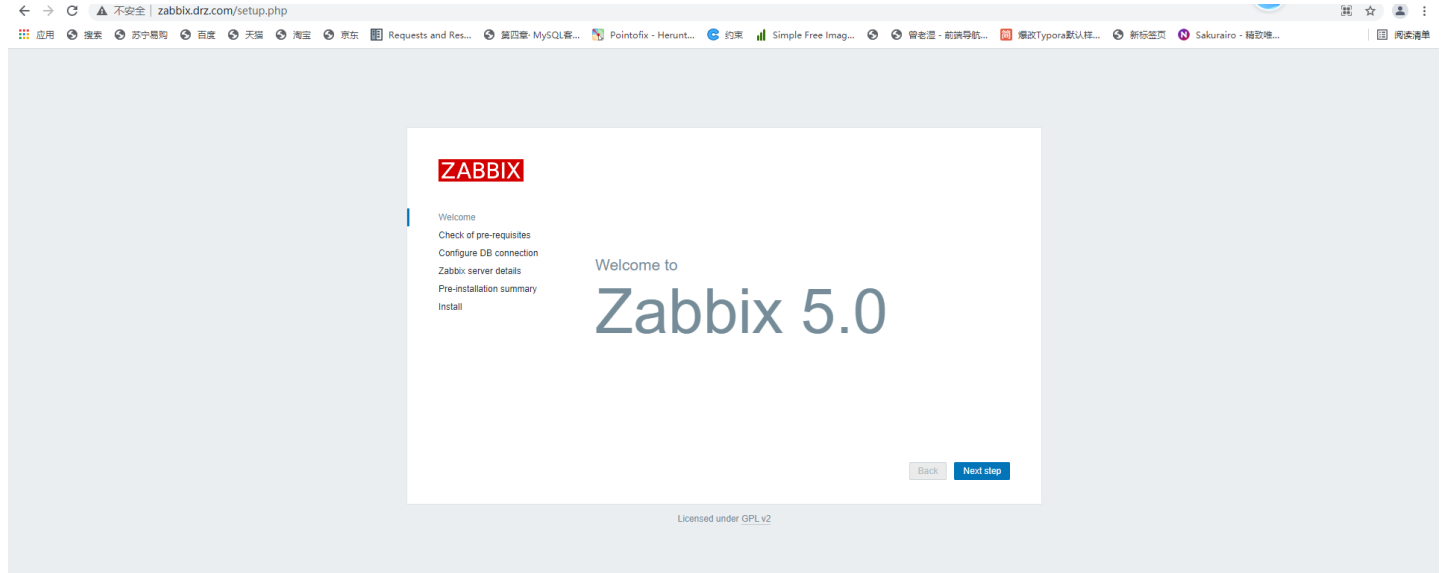Select Check of pre-requisites step
The image size is (1442, 573).
(x=484, y=235)
